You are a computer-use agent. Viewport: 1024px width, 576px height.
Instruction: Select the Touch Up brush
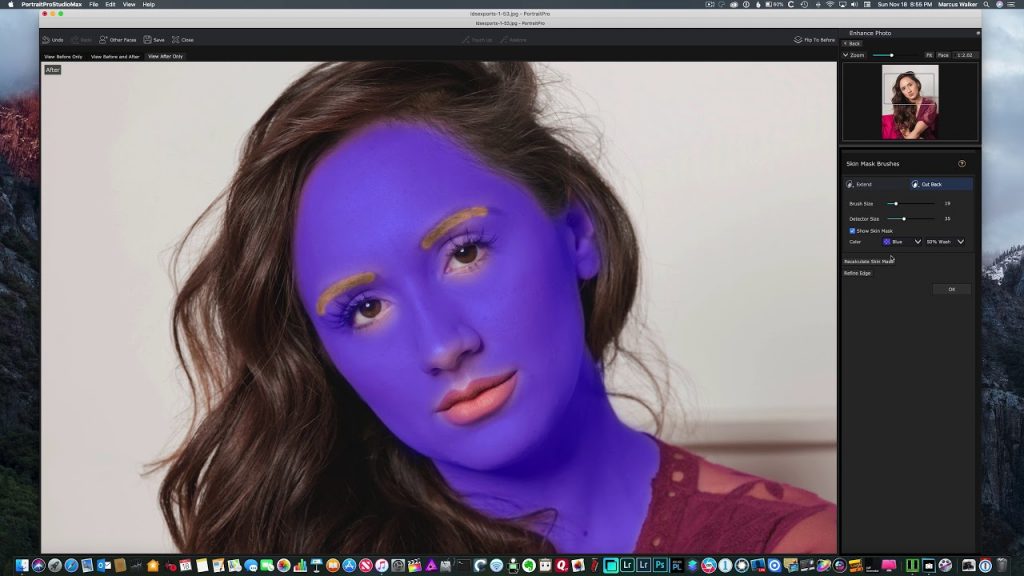[x=477, y=40]
